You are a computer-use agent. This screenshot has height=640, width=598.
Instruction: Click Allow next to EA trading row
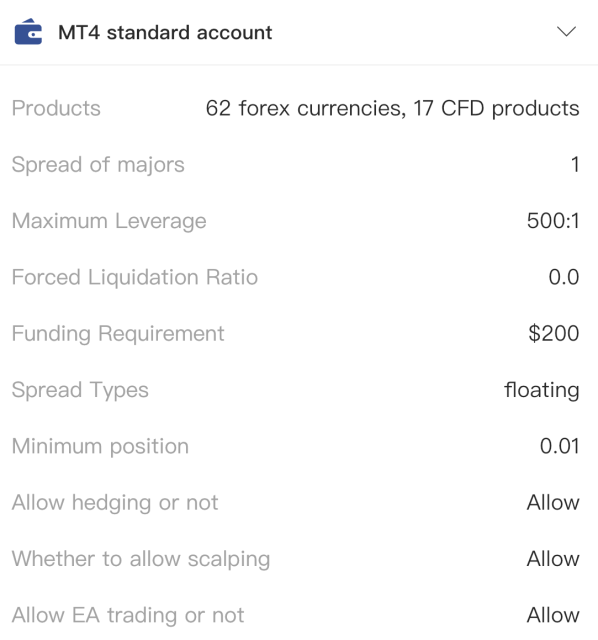tap(553, 615)
